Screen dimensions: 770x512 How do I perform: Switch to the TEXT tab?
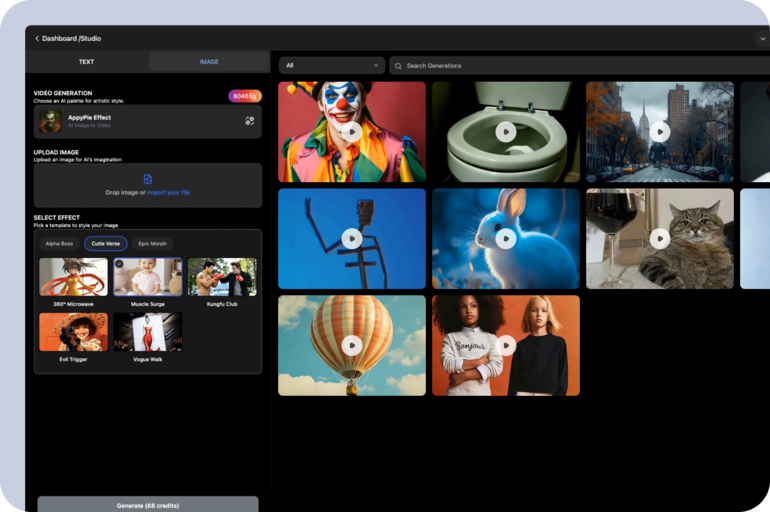(87, 62)
